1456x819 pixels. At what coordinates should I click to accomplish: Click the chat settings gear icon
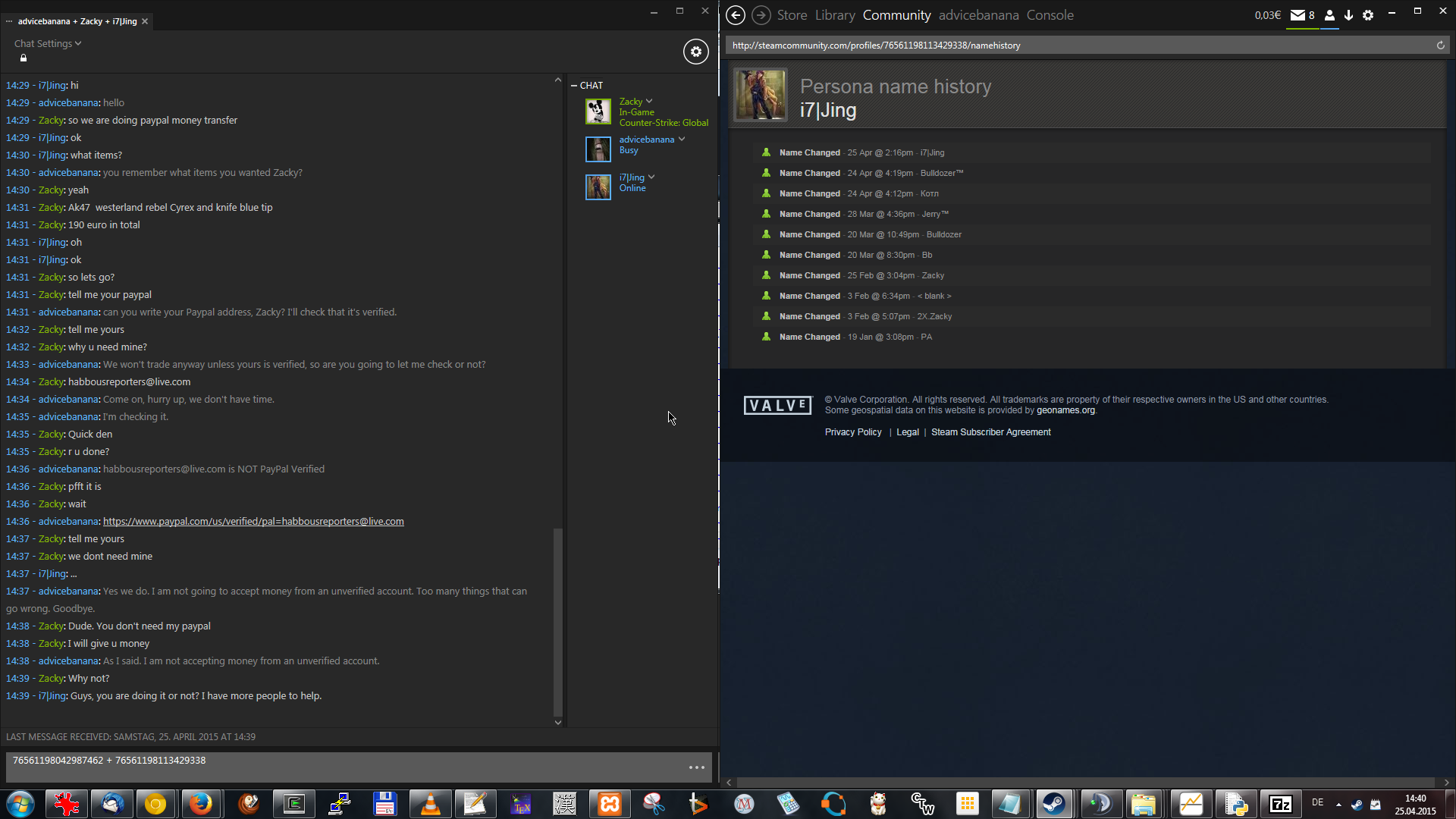pos(695,52)
